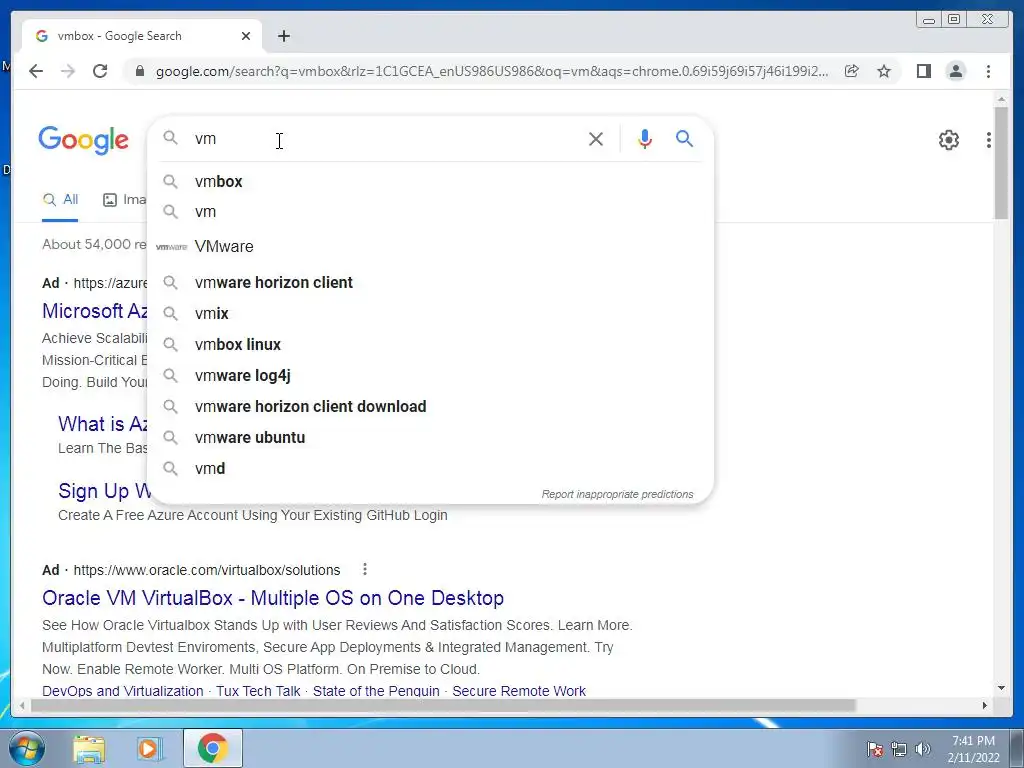This screenshot has width=1024, height=768.
Task: Open three-dot options beside Oracle ad URL
Action: 364,569
